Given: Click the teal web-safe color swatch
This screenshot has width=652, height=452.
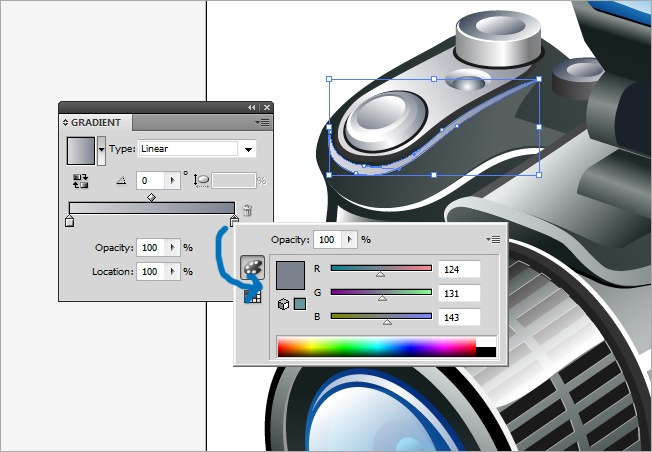Looking at the screenshot, I should 300,304.
